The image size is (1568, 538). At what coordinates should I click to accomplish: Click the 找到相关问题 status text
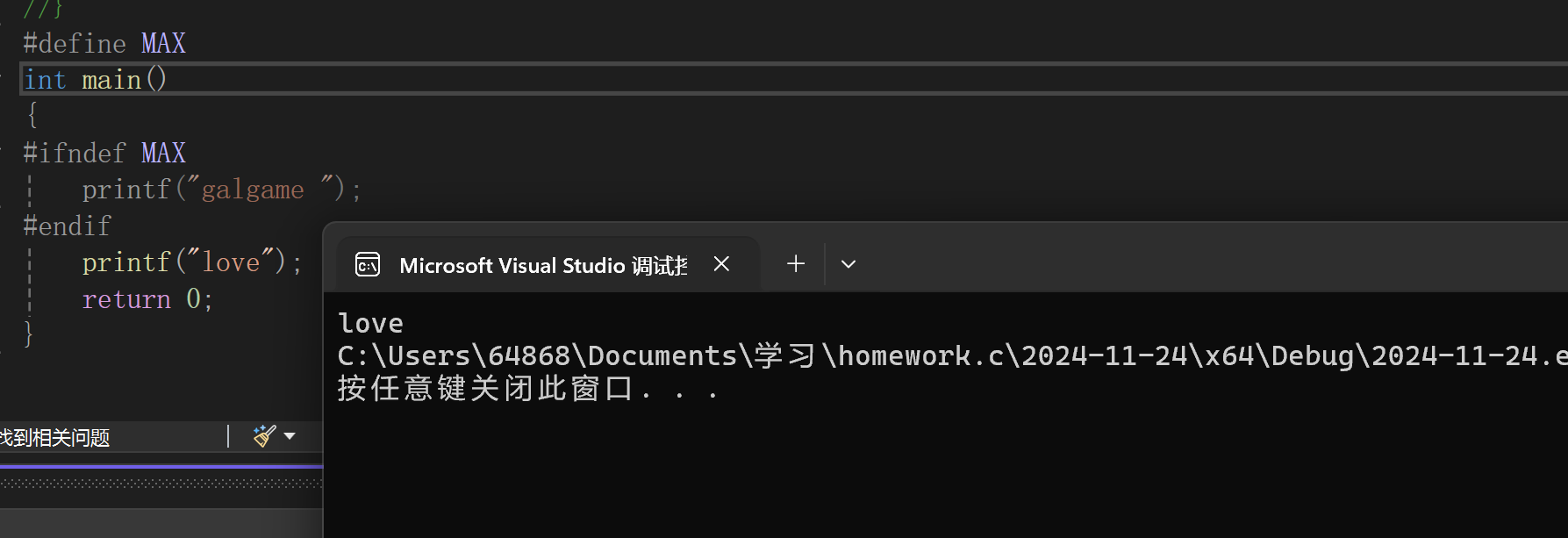point(54,437)
